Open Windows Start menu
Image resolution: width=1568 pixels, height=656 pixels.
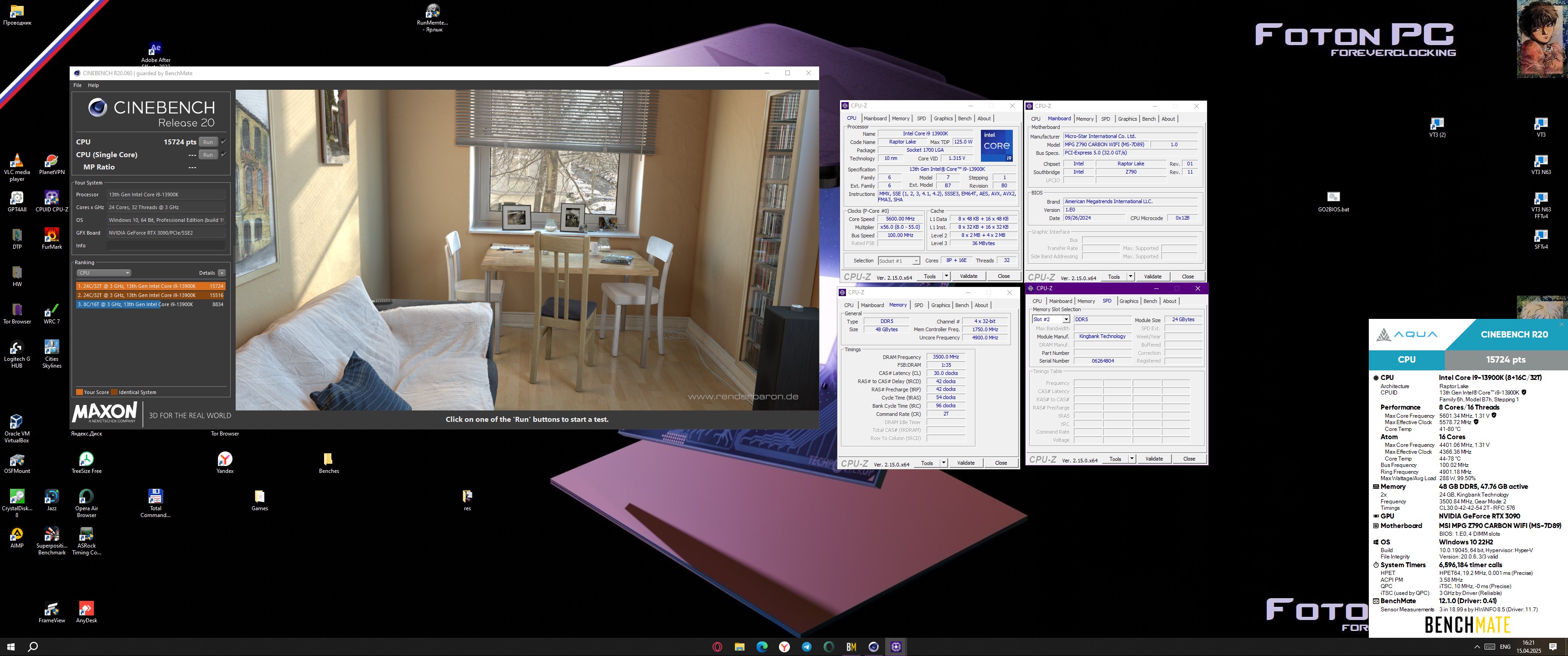[x=10, y=647]
